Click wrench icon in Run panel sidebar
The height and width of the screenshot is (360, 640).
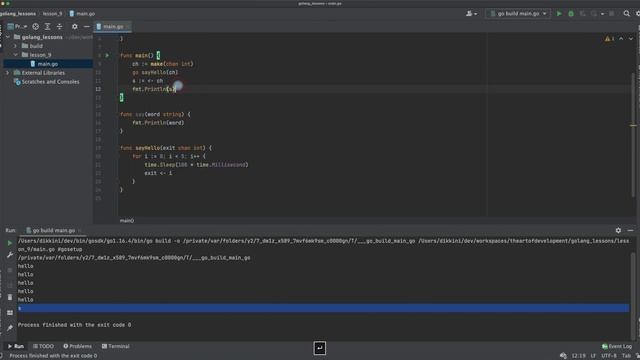[x=10, y=255]
